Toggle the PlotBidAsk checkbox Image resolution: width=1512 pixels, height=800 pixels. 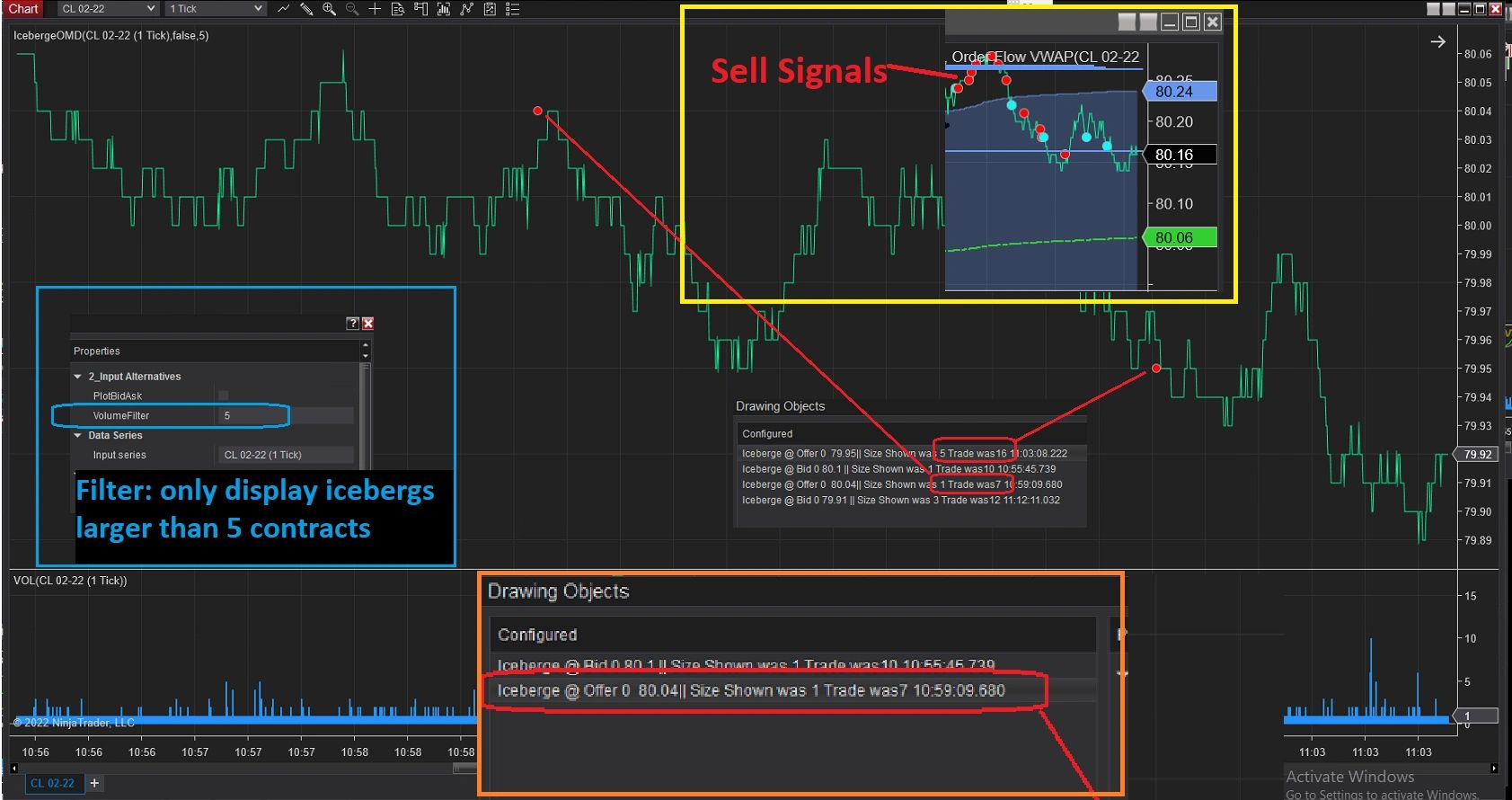point(224,396)
